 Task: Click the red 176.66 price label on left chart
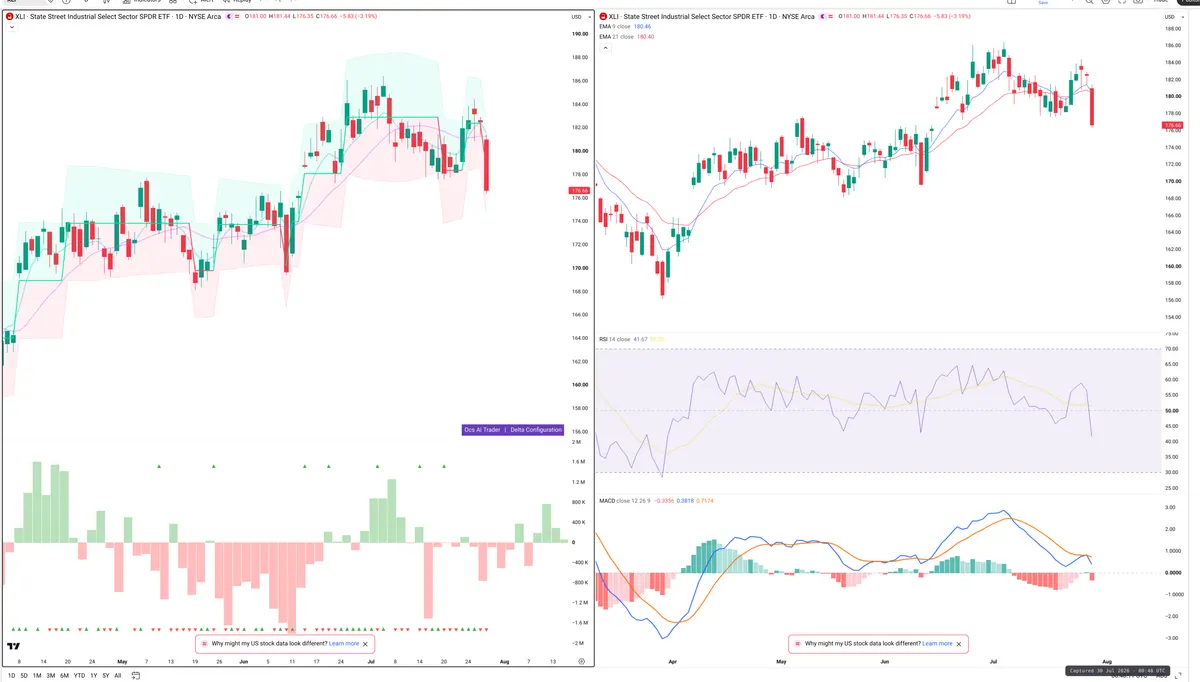pos(579,190)
